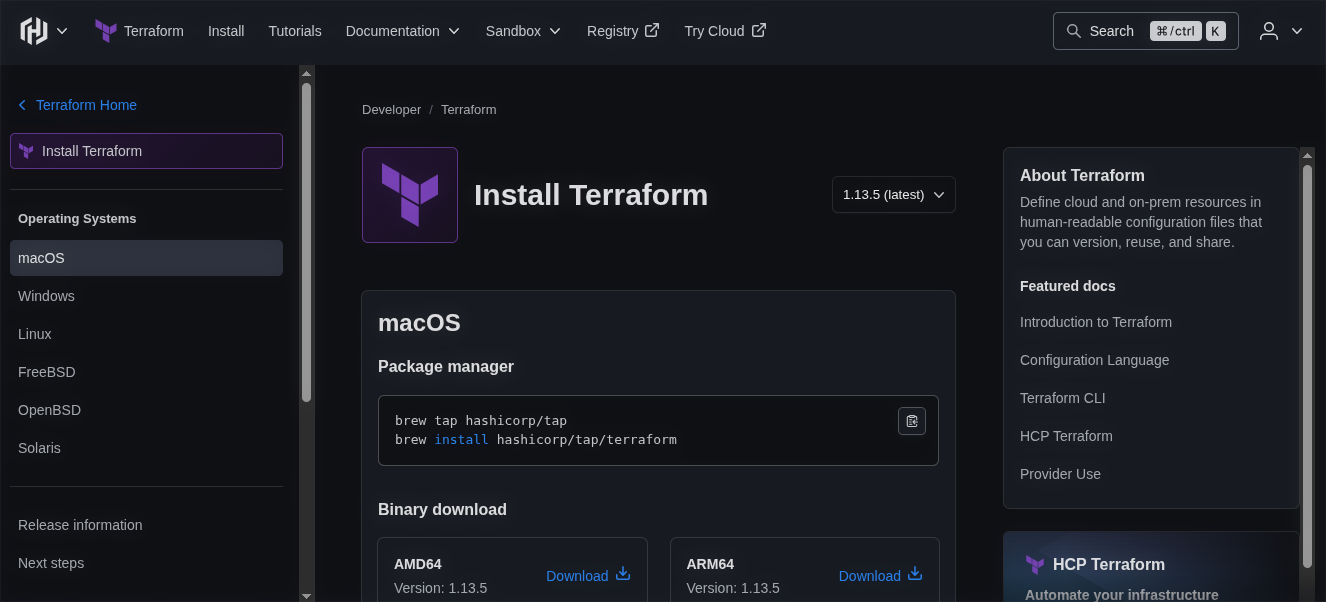
Task: Open the 1.13.5 (latest) version dropdown
Action: coord(893,194)
